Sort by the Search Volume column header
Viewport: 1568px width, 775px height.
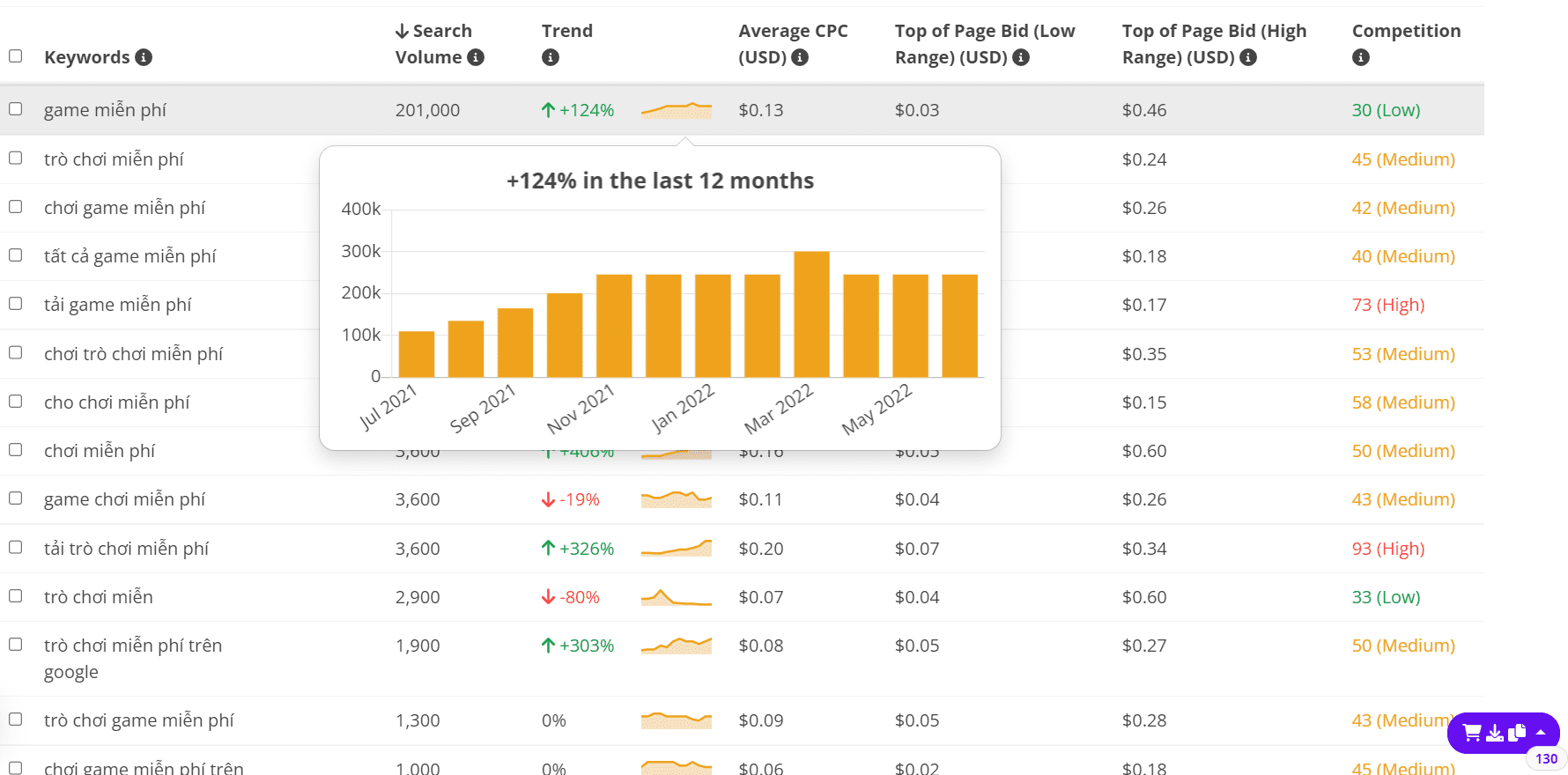point(440,44)
